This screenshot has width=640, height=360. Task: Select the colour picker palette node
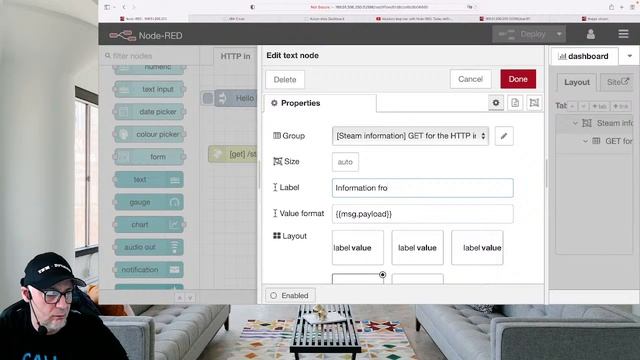pyautogui.click(x=149, y=134)
